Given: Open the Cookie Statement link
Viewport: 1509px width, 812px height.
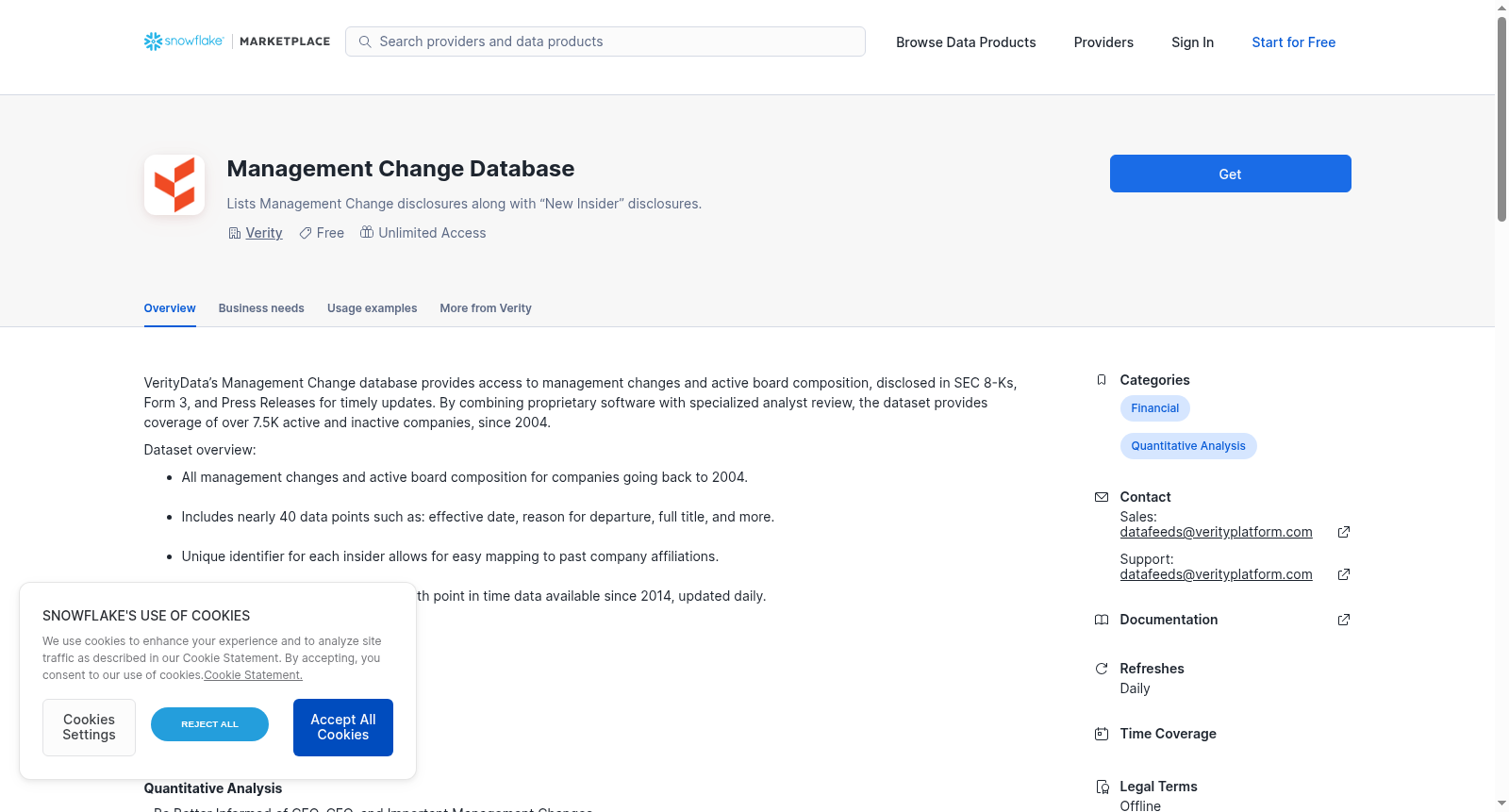Looking at the screenshot, I should coord(253,675).
